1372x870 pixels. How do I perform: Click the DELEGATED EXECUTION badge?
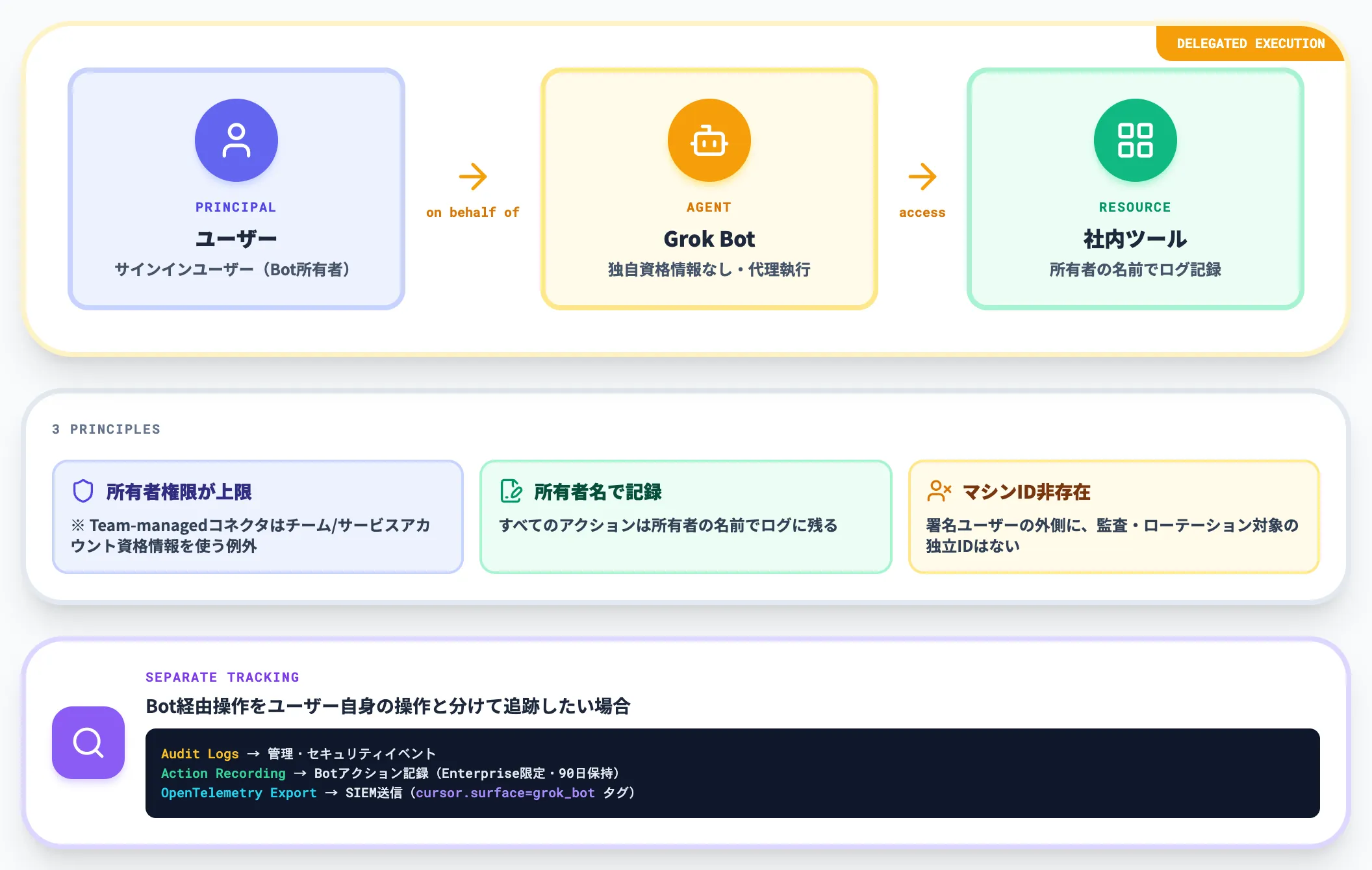1251,43
